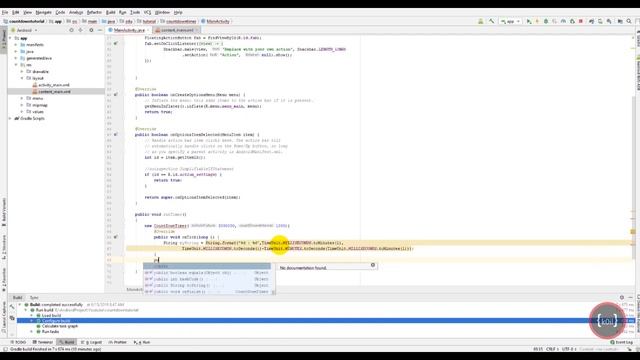Open the Search Everywhere magnifier icon
This screenshot has width=640, height=360.
coord(629,21)
